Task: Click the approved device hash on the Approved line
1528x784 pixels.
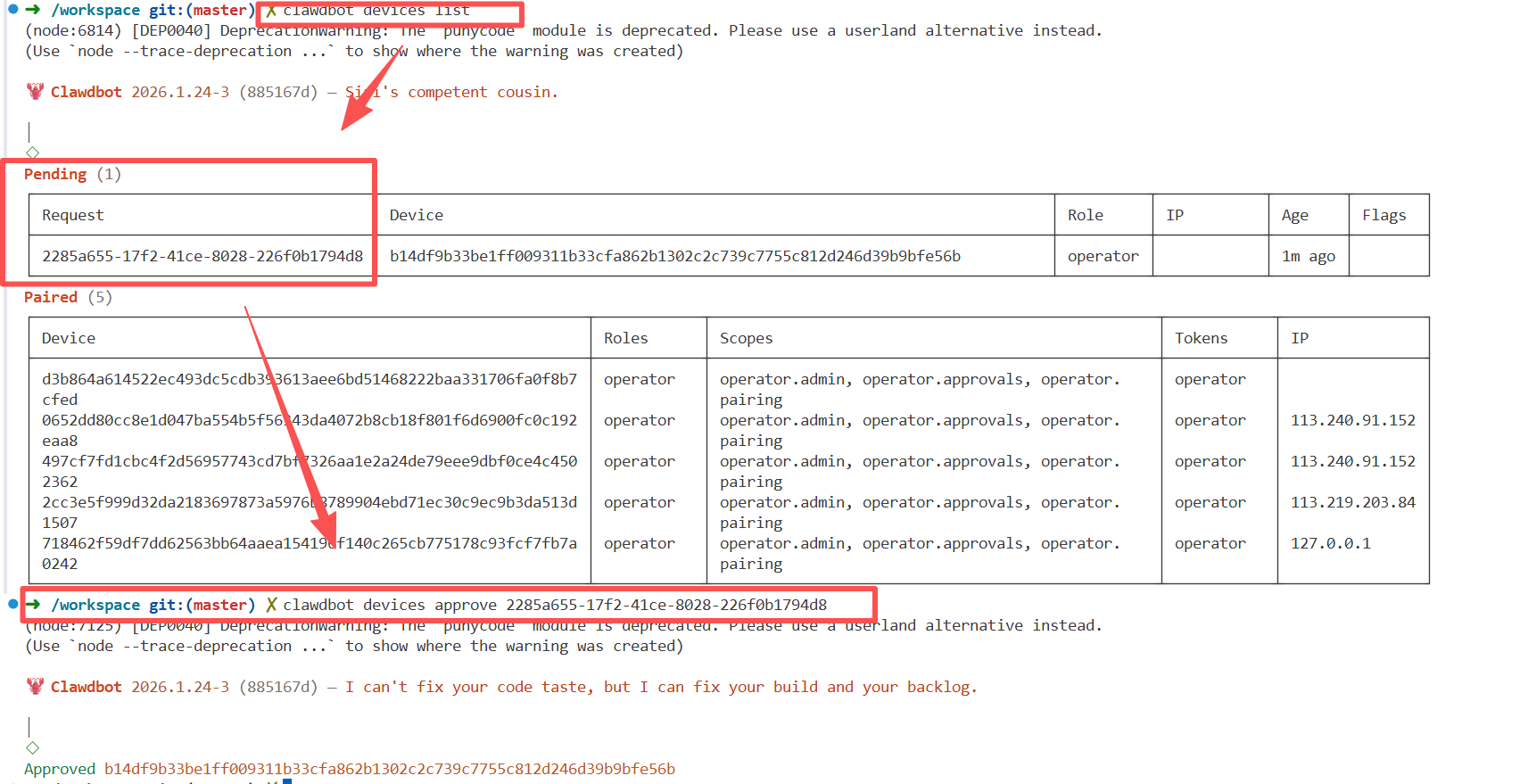Action: tap(390, 769)
